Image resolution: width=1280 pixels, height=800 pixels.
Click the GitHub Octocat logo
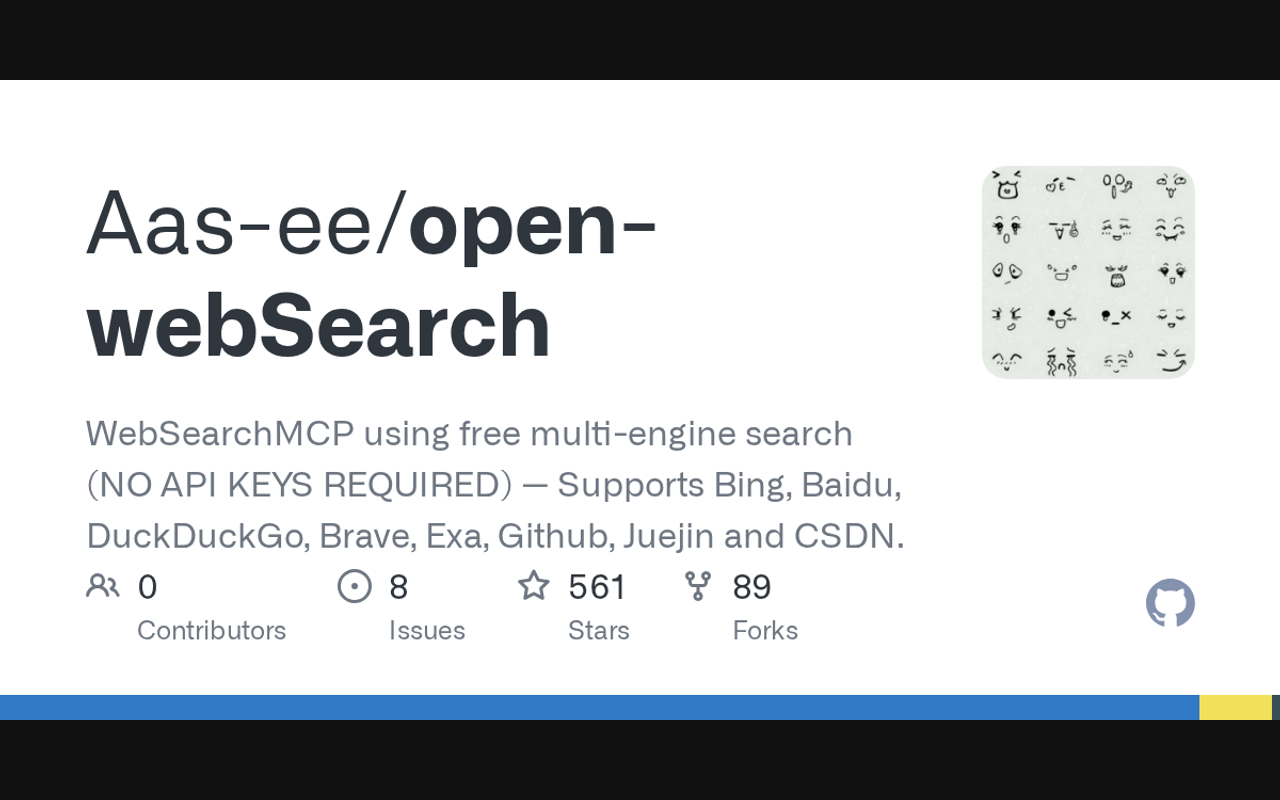(x=1170, y=603)
